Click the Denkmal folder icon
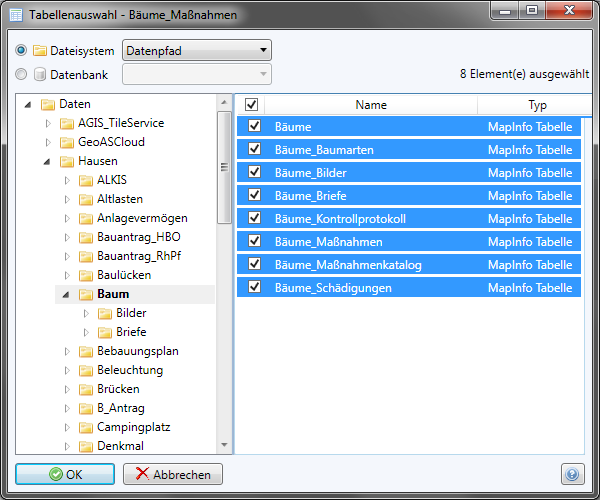 tap(86, 446)
